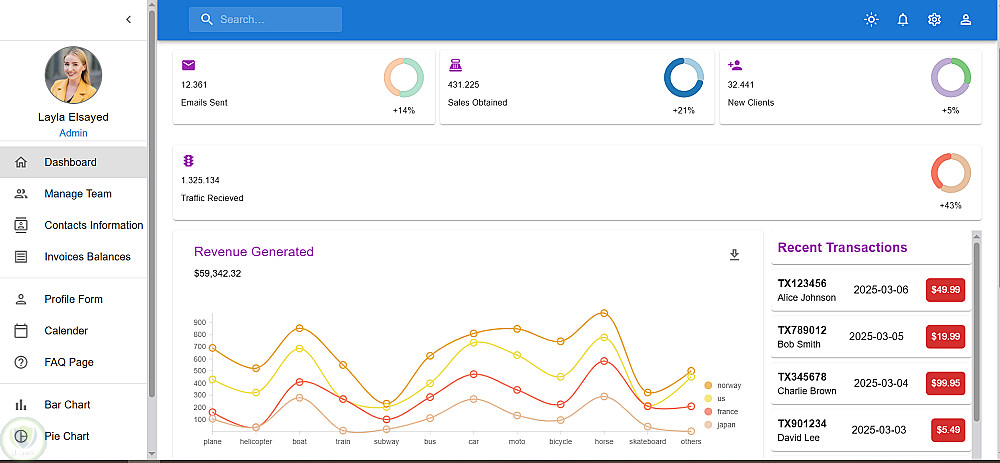Click the $99.95 button for Charlie Brown

tap(945, 383)
